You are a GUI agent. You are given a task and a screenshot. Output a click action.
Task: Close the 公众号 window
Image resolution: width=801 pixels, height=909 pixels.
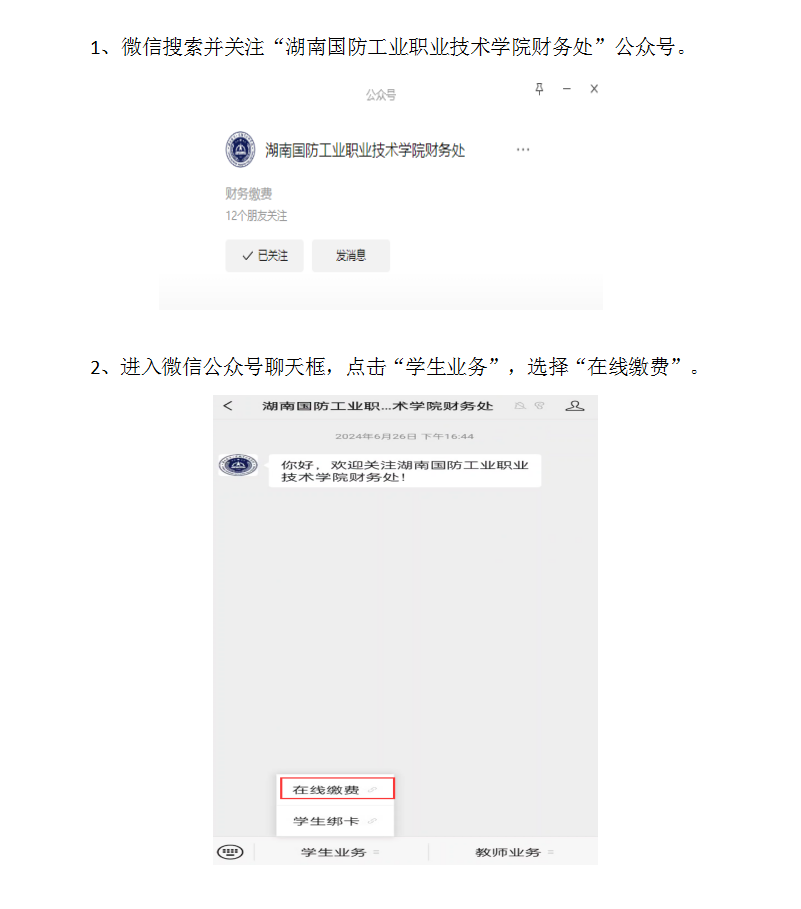pos(594,89)
